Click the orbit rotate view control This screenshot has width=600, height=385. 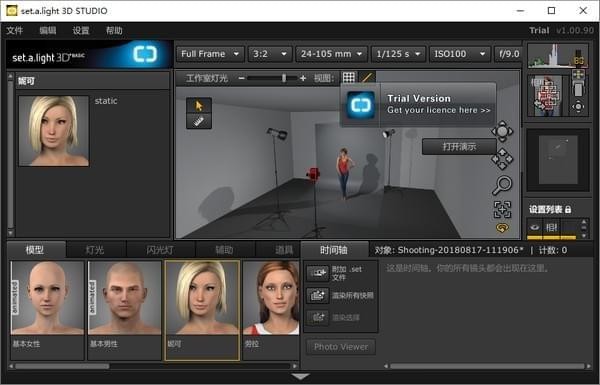[x=502, y=132]
